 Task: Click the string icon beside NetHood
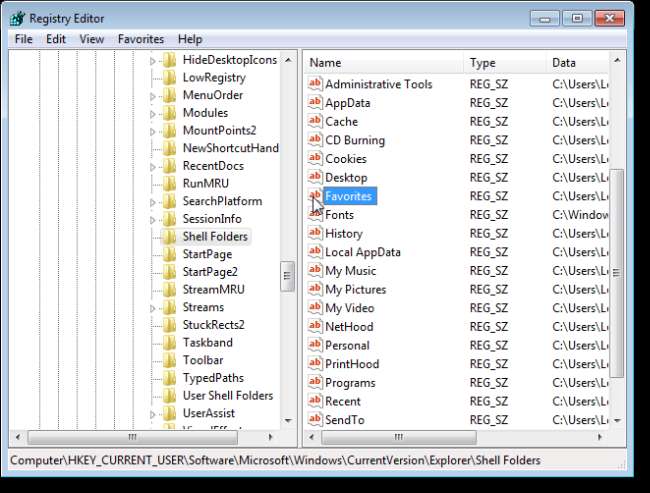[x=315, y=327]
